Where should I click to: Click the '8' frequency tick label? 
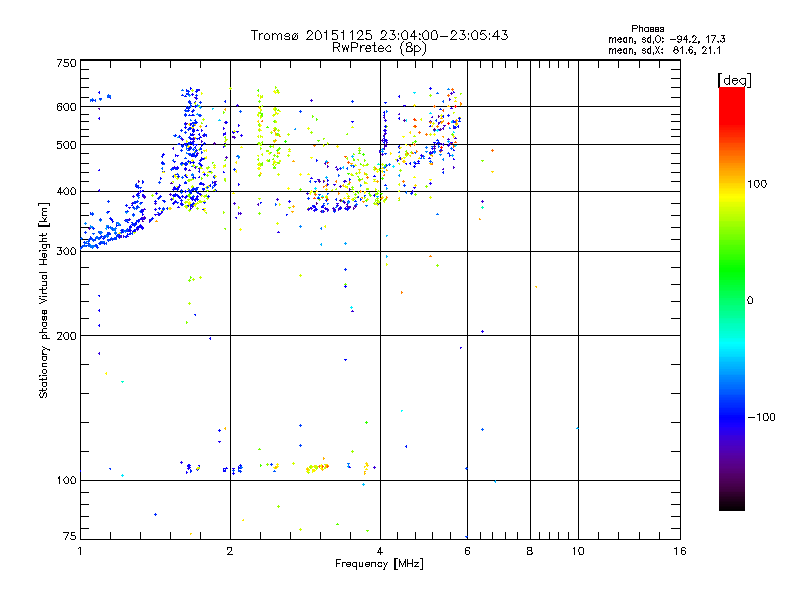pos(530,551)
